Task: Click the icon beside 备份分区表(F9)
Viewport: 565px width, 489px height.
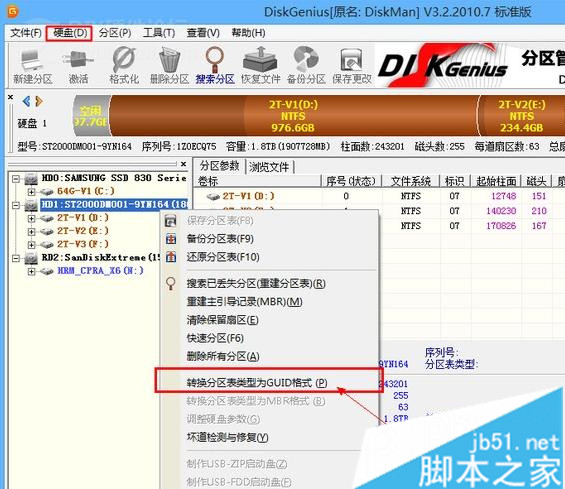Action: [170, 239]
